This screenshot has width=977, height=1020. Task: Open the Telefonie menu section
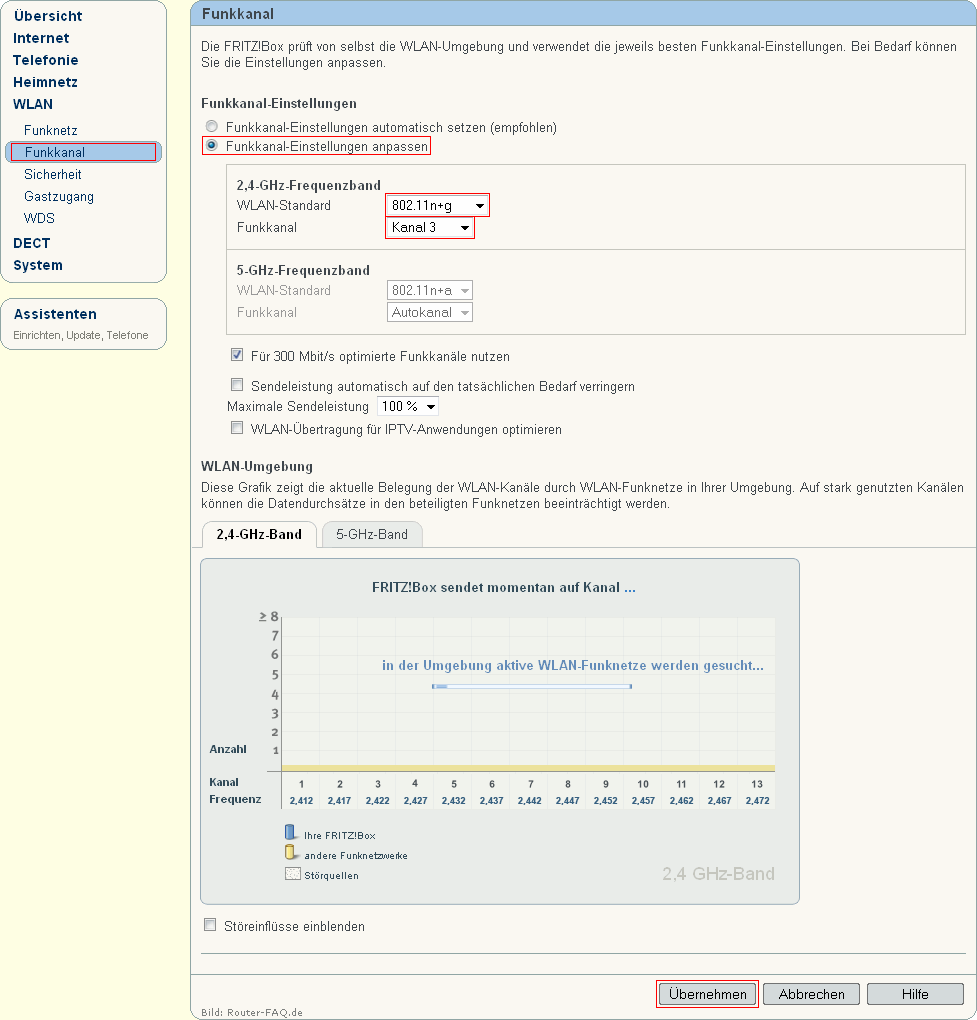(46, 60)
